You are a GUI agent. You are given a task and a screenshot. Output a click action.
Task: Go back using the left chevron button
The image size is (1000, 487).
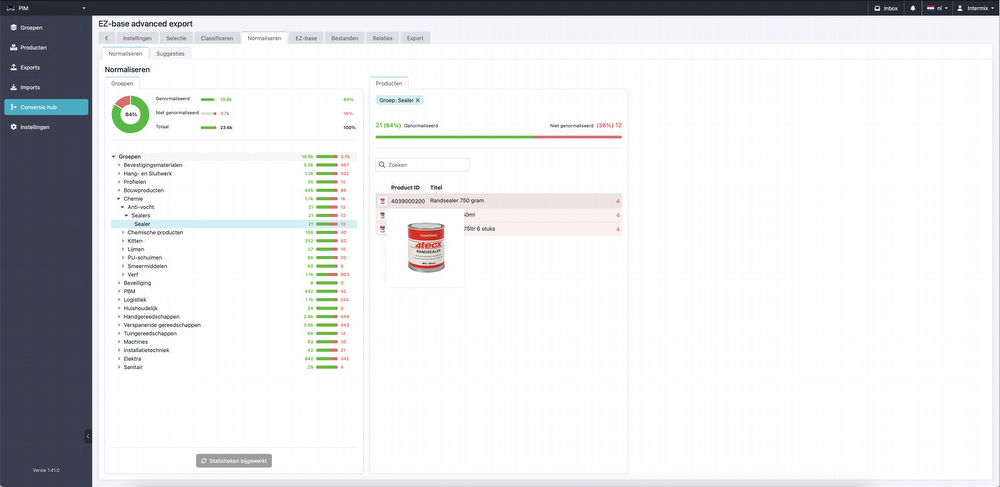click(106, 38)
